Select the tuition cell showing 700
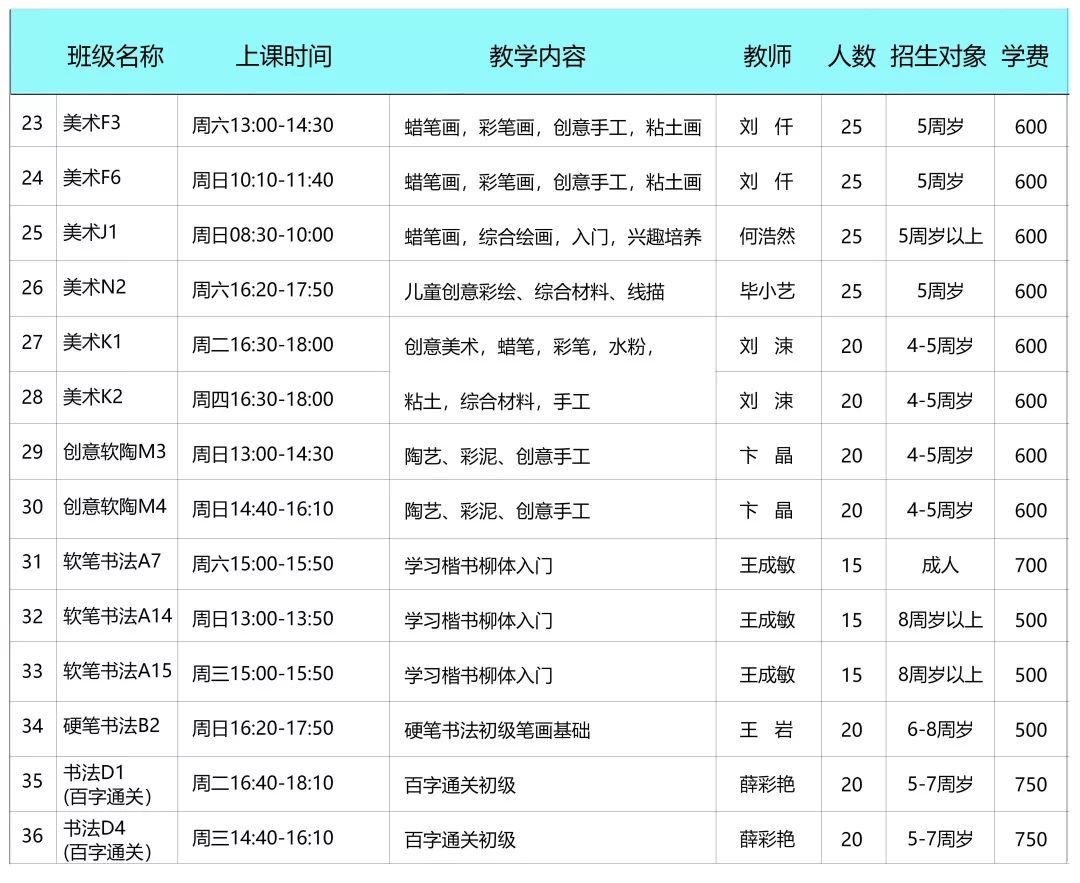Screen dimensions: 1080x883 (1030, 566)
